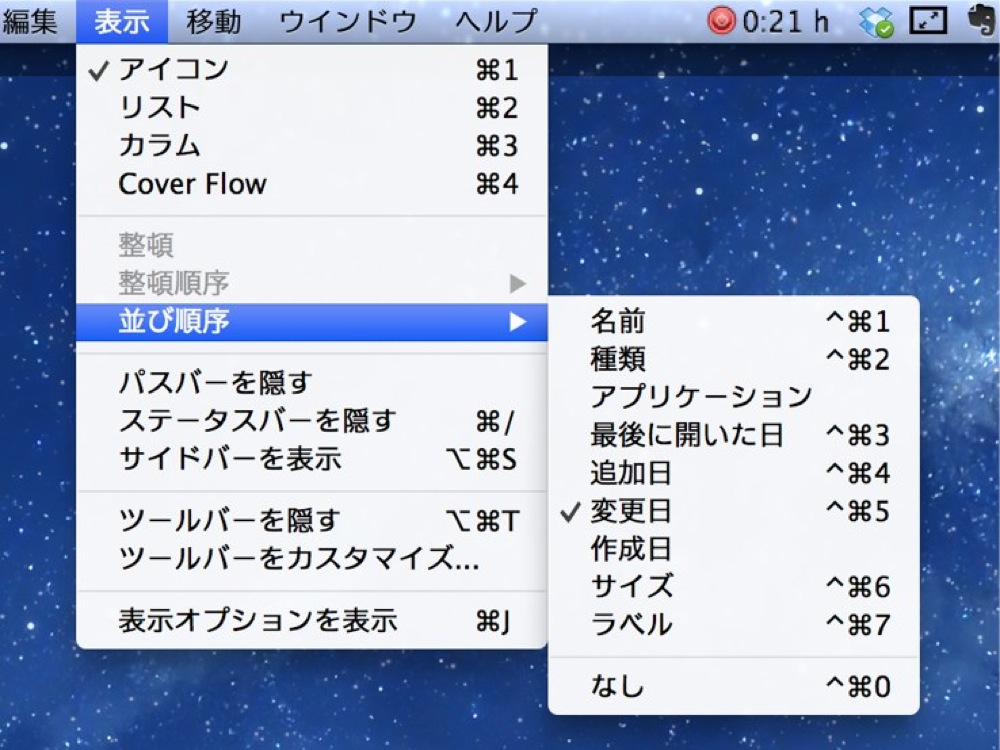Viewport: 1000px width, 750px height.
Task: Open ツールバーをカスタマイズ… dialog
Action: click(312, 559)
